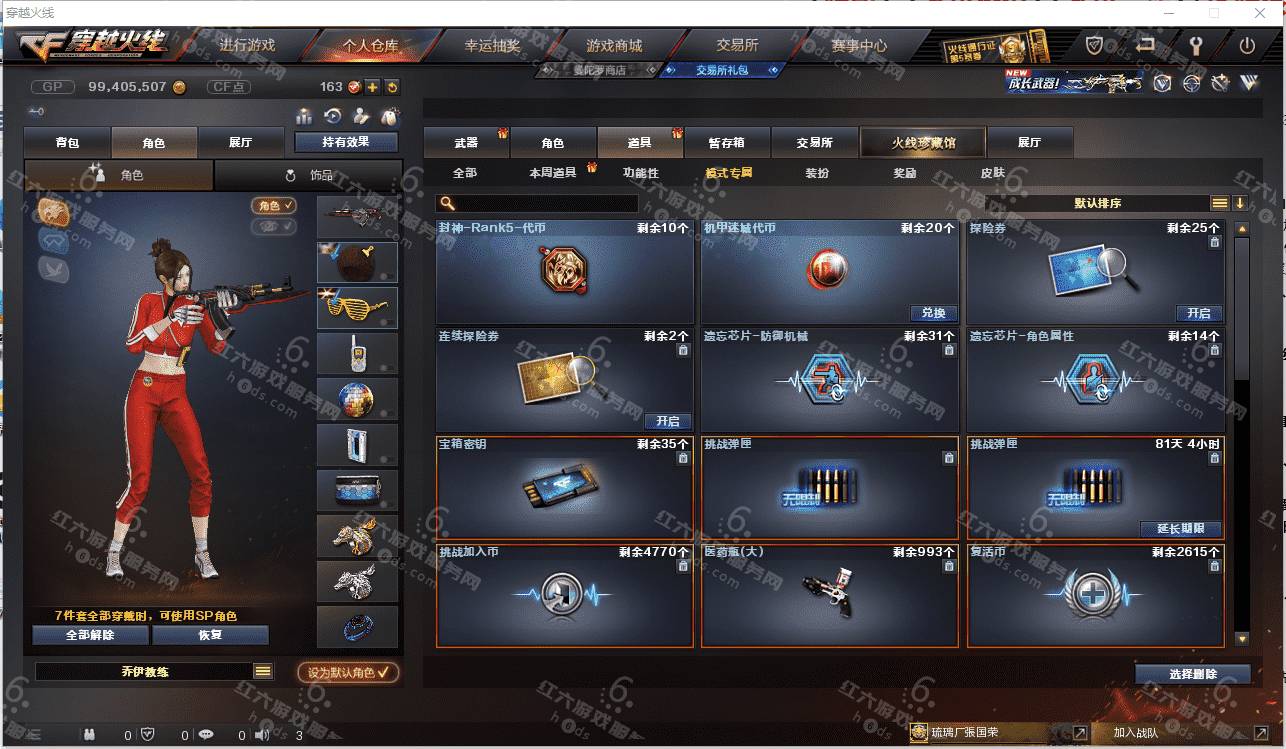Click the power icon in top bar

click(1246, 46)
